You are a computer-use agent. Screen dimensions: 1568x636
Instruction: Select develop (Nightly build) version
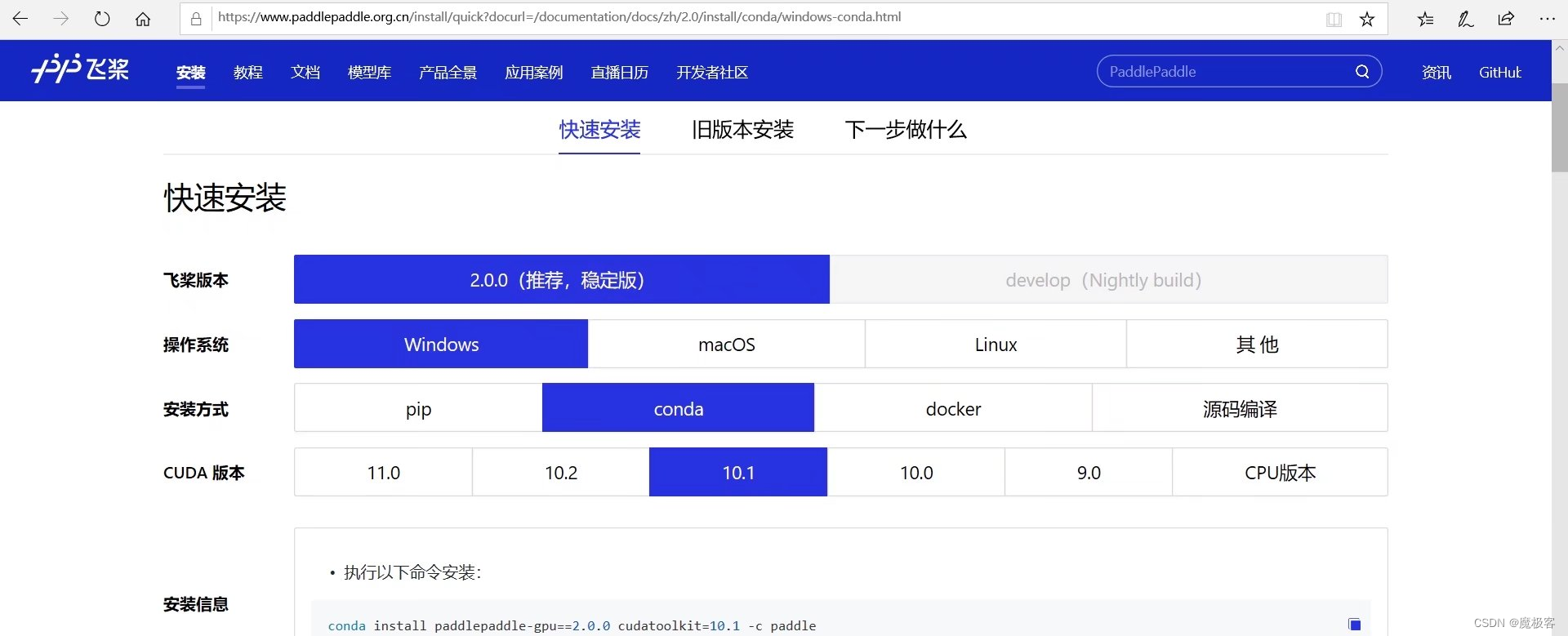tap(1108, 279)
